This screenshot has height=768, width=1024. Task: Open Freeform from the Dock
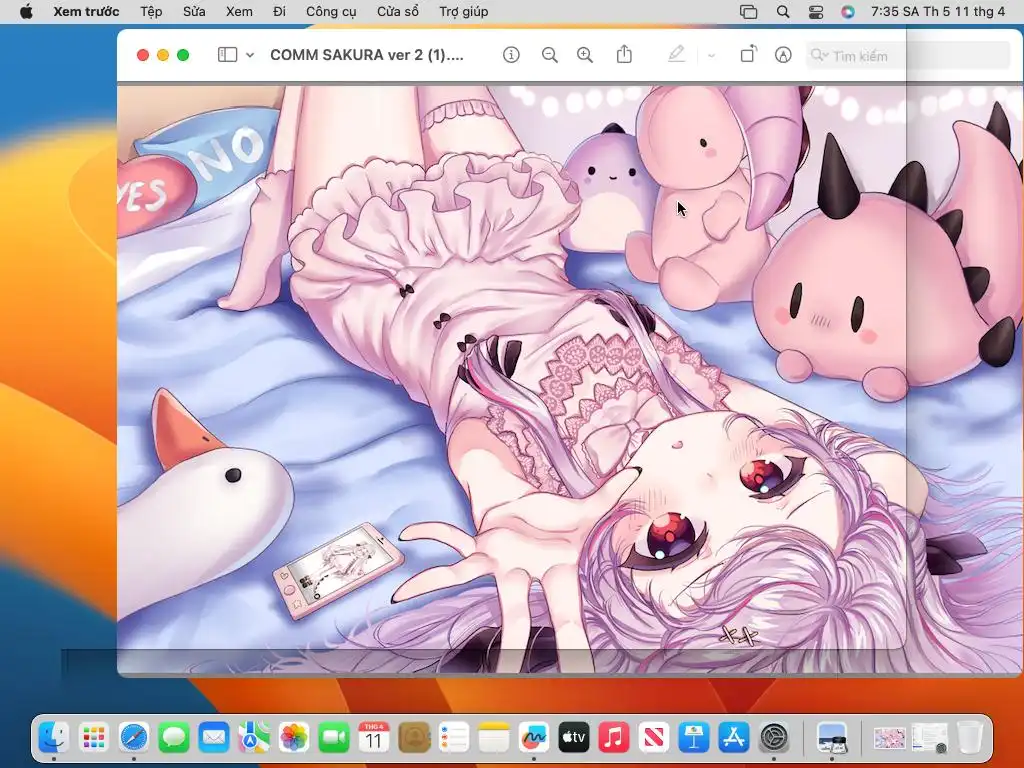tap(534, 737)
